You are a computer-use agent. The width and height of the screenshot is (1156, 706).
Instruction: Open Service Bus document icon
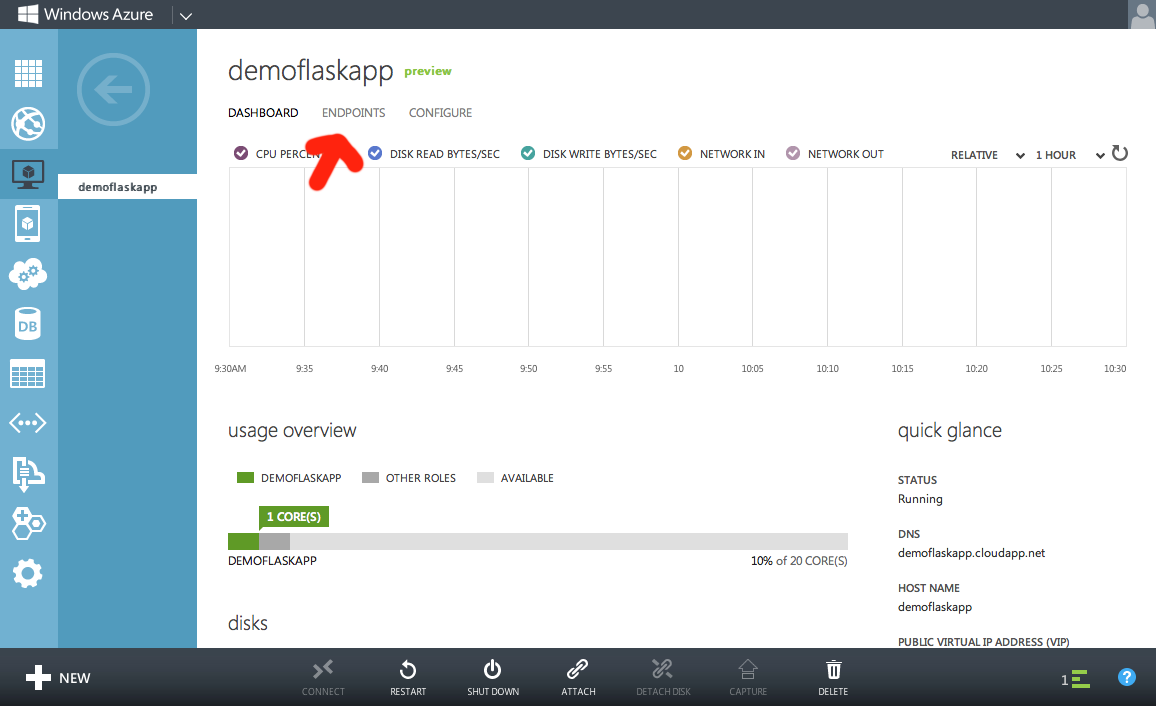(x=28, y=473)
